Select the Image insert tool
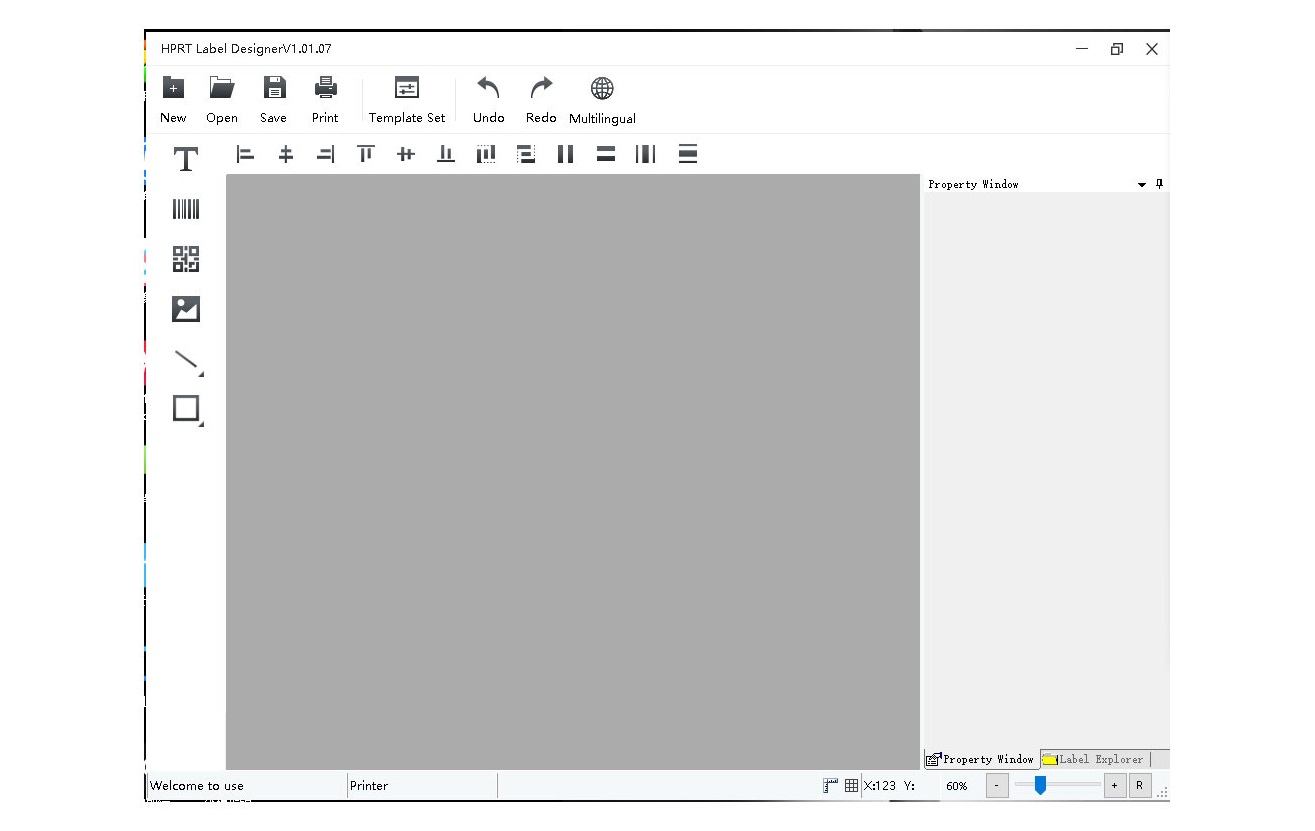Screen dimensions: 1315x831 (x=186, y=309)
